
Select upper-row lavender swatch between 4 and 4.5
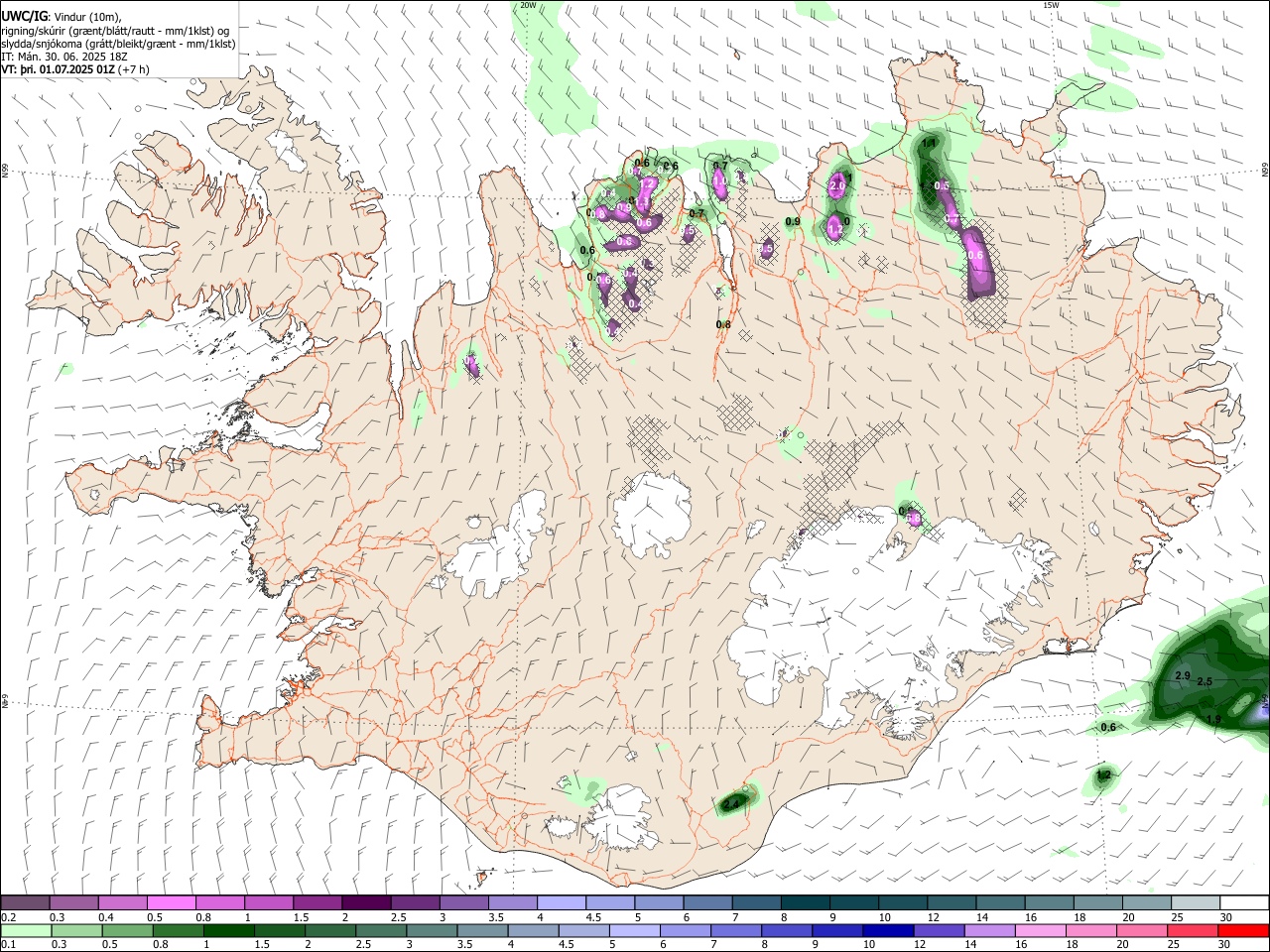click(x=561, y=902)
